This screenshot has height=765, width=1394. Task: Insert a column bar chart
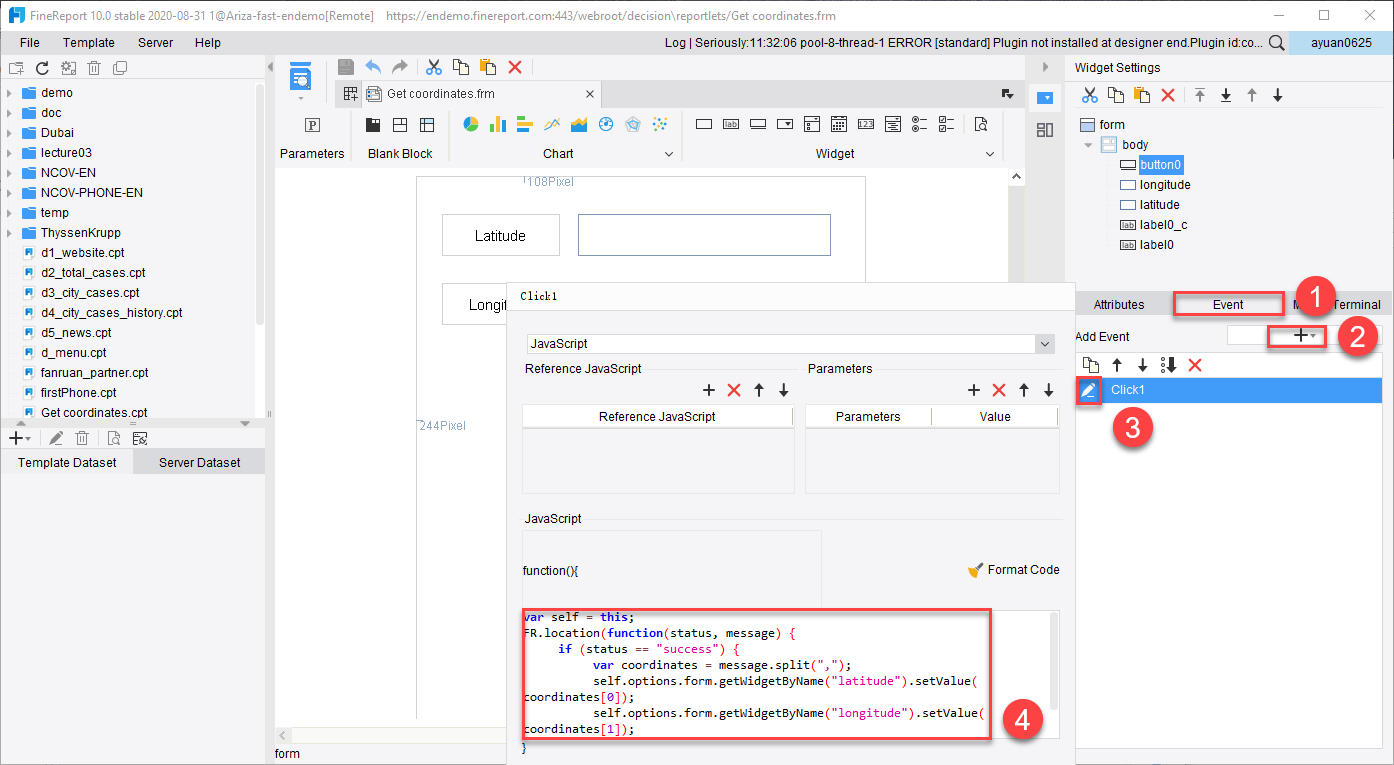(x=498, y=124)
